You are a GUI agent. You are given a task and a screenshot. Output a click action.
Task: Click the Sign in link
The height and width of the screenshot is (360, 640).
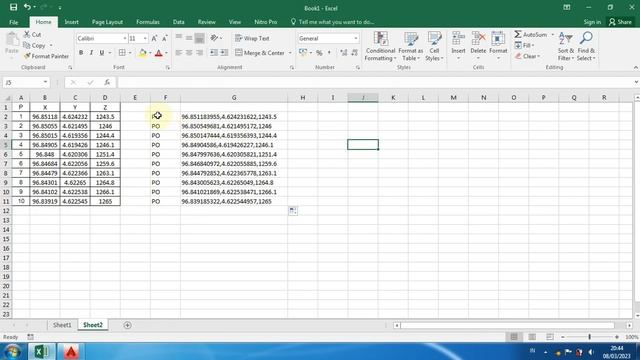click(592, 22)
